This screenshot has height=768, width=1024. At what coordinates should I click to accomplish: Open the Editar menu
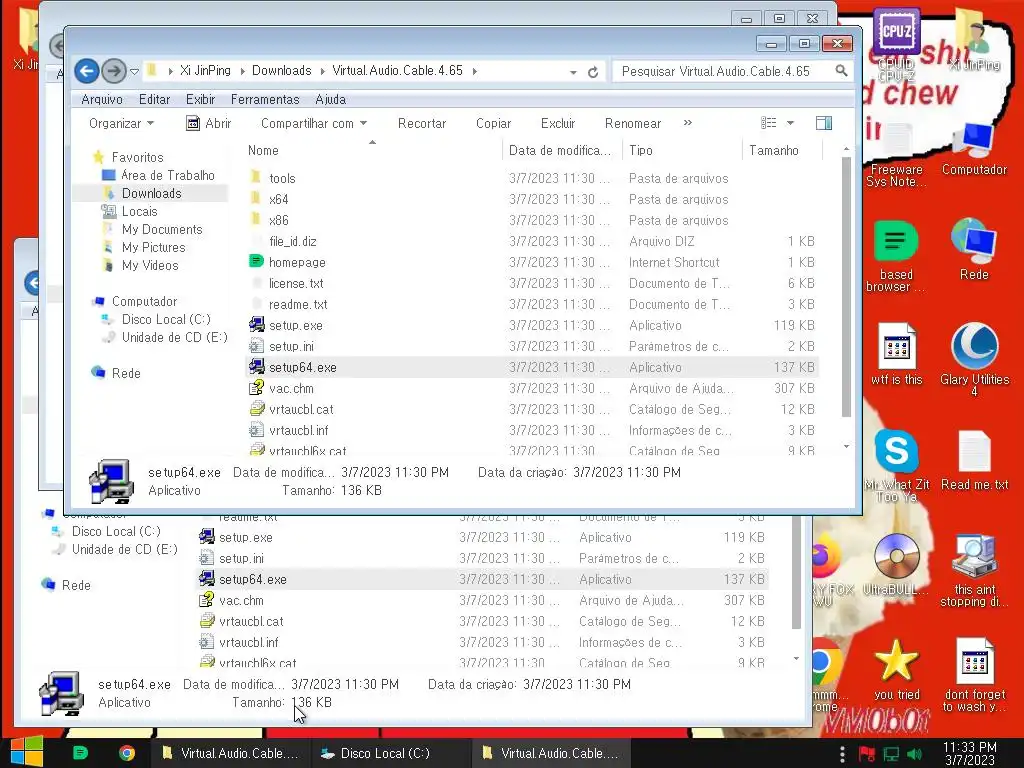click(154, 99)
